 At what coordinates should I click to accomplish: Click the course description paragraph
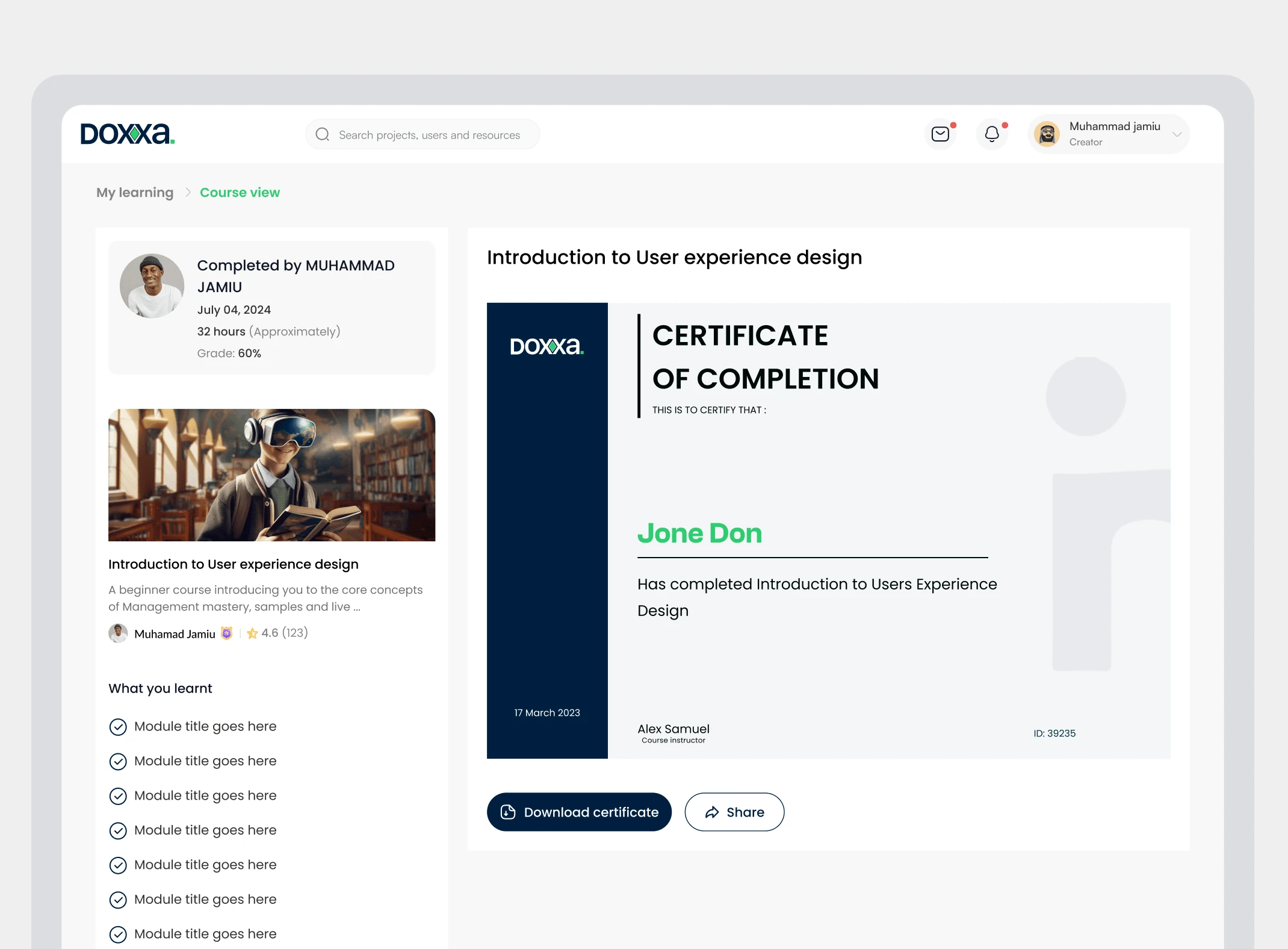pos(265,598)
